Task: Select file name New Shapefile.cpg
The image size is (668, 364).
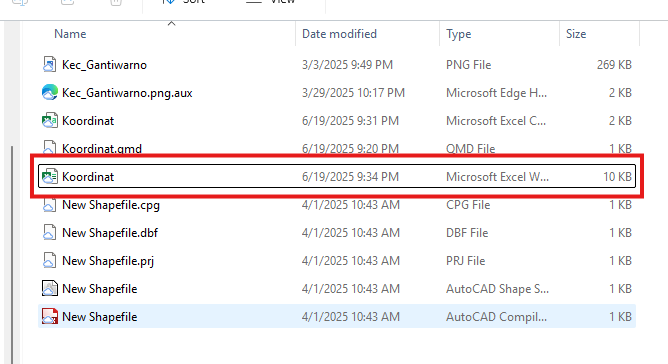Action: (x=111, y=205)
